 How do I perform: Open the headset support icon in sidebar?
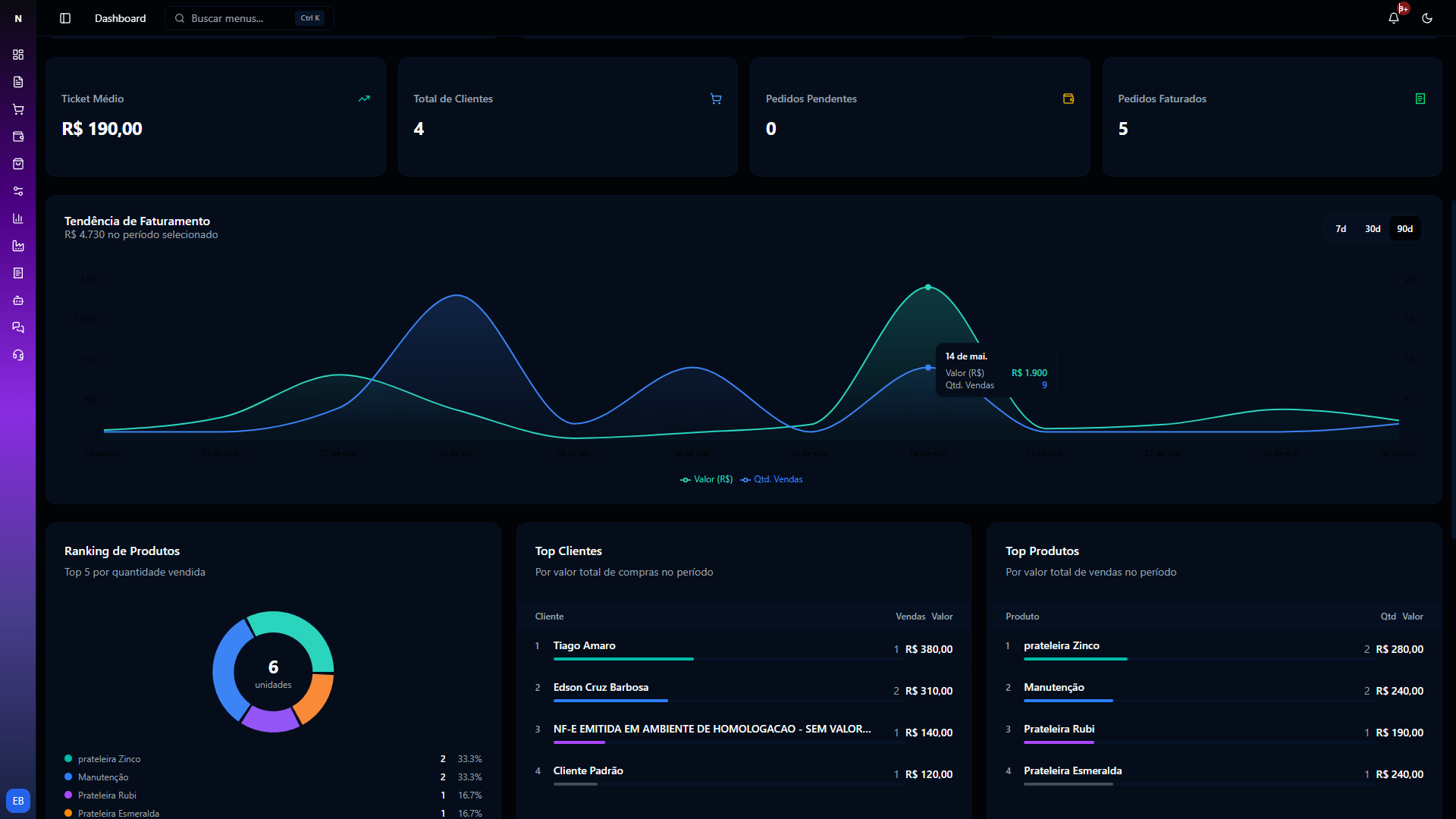[x=18, y=355]
